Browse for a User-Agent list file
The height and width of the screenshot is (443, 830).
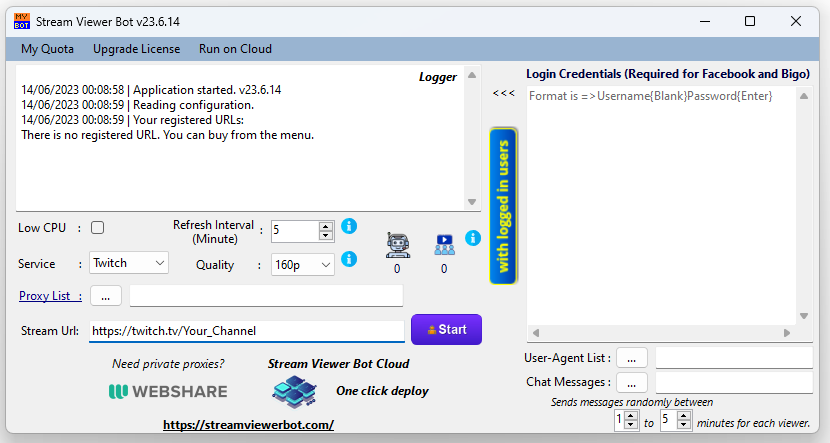click(631, 358)
